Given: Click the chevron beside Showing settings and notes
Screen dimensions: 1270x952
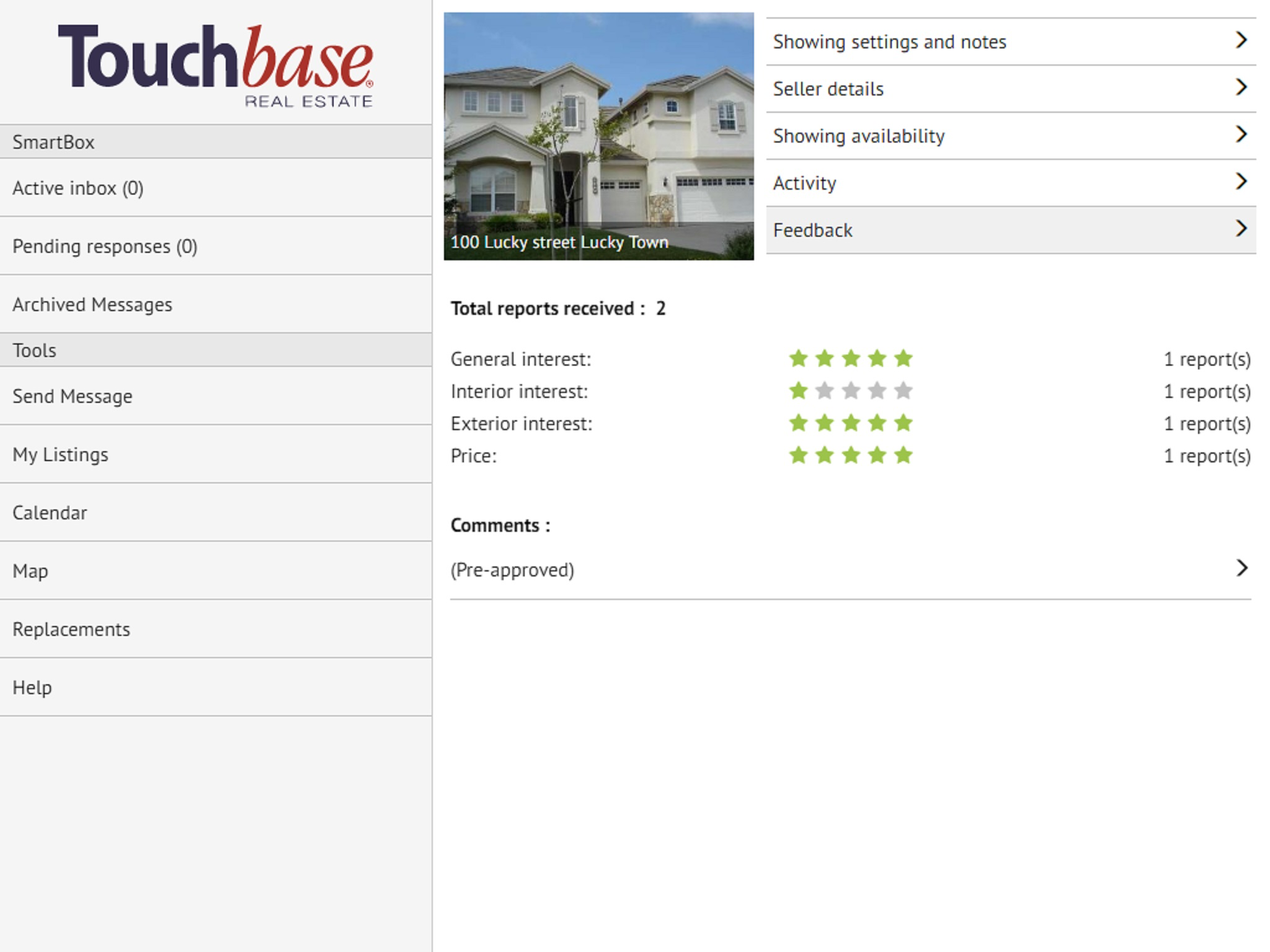Looking at the screenshot, I should (x=1241, y=40).
